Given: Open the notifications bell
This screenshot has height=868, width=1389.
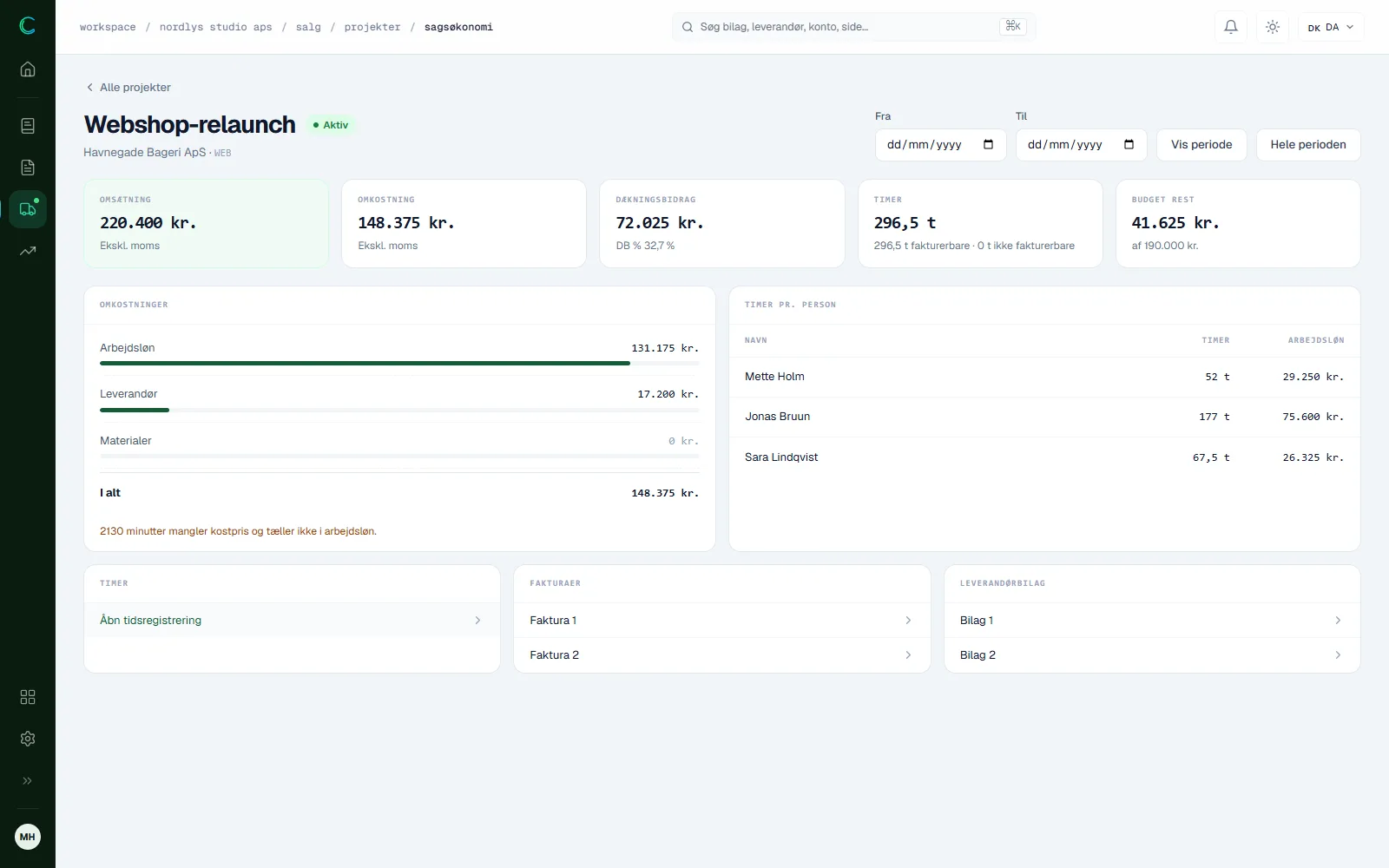Looking at the screenshot, I should (x=1231, y=27).
